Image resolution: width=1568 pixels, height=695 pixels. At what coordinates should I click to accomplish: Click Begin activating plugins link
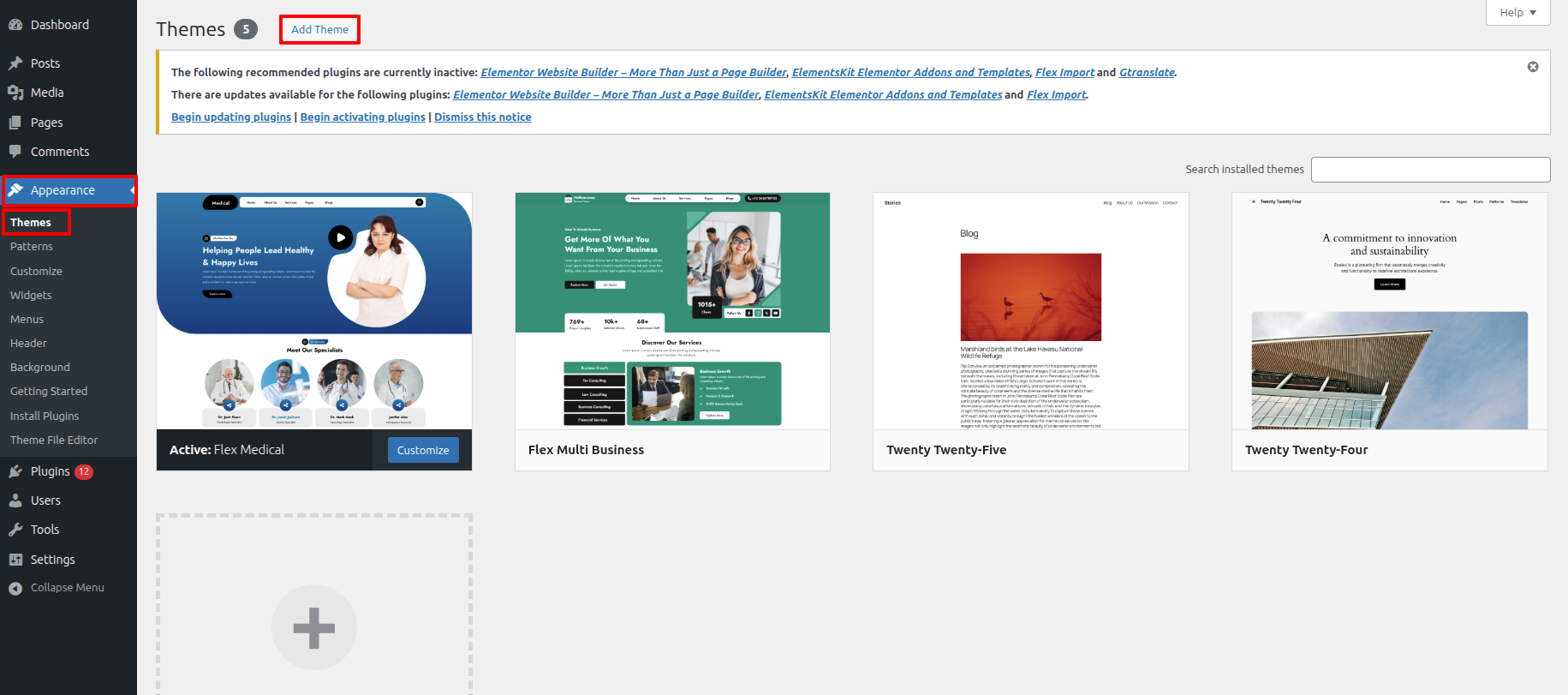pos(362,117)
